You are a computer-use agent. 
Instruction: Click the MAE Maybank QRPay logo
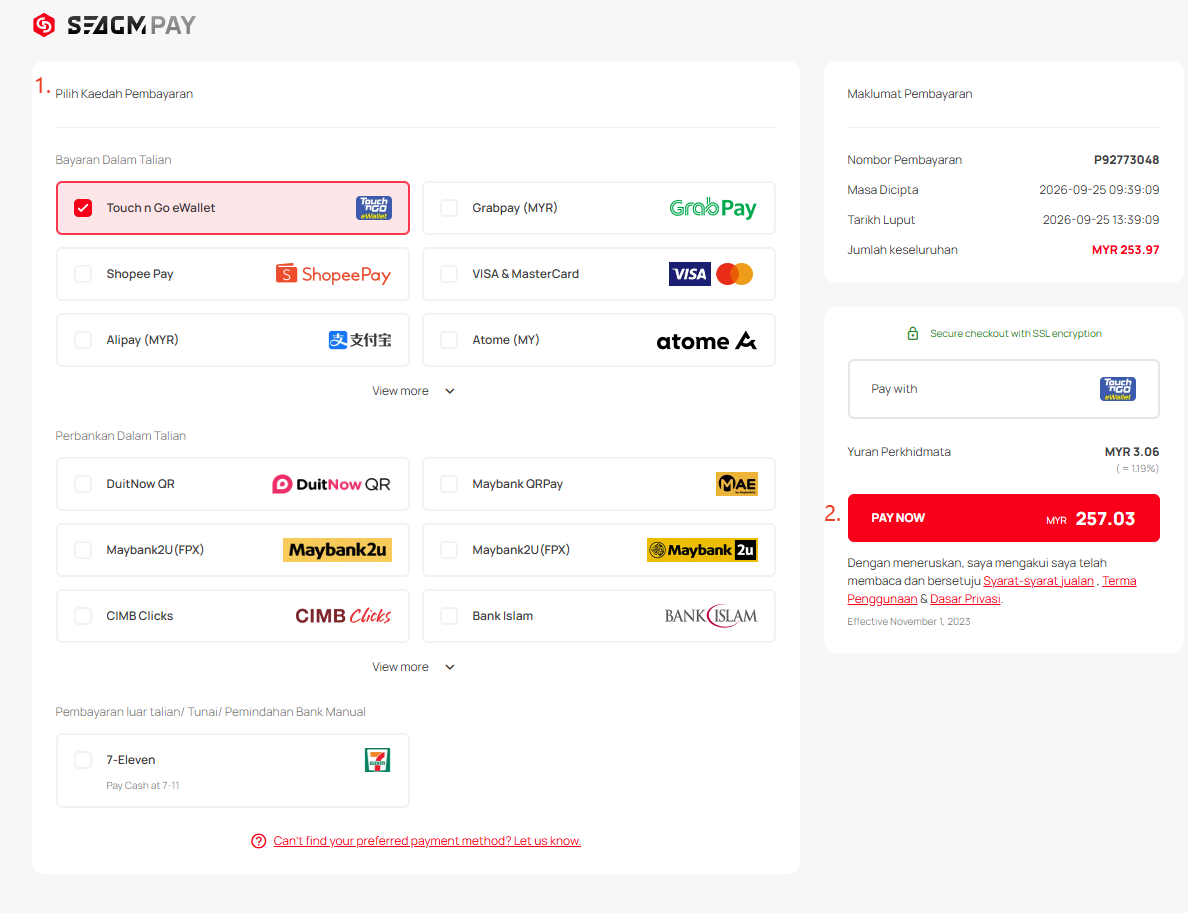coord(736,484)
